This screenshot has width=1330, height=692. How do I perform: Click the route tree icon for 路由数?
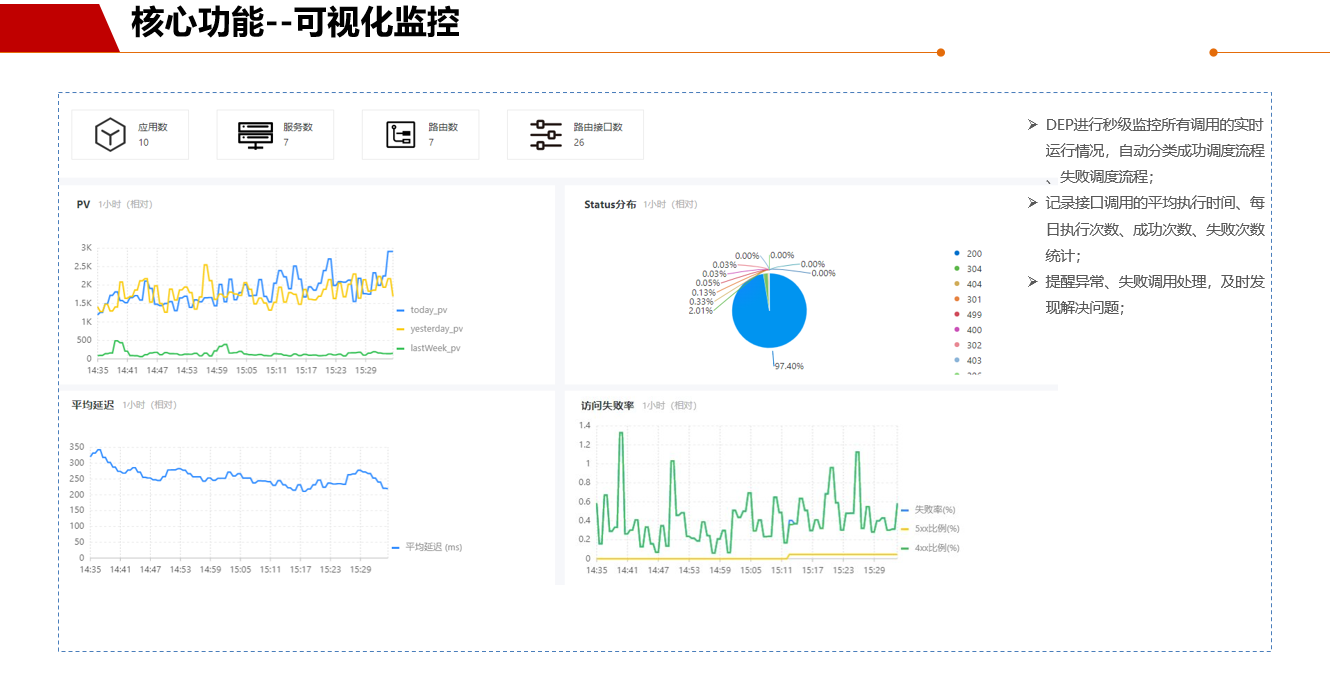click(401, 134)
